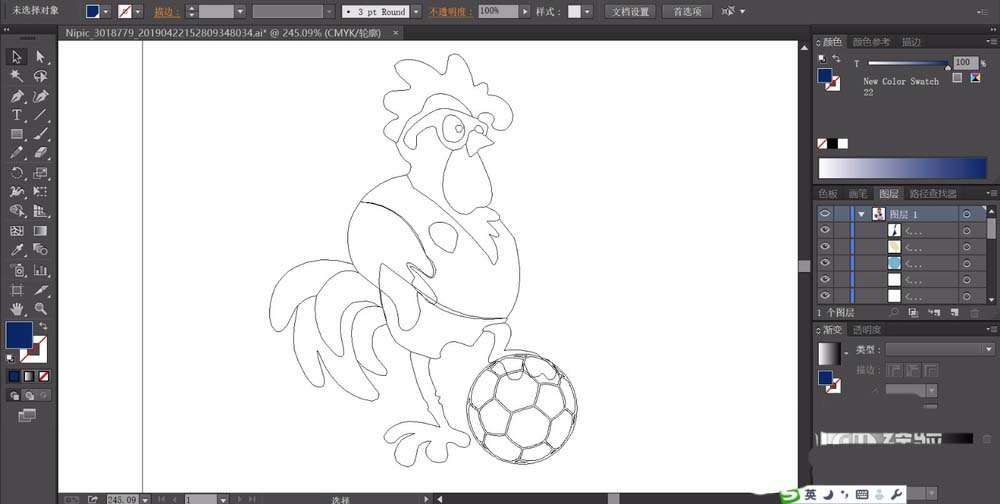Screen dimensions: 1000x504
Task: Hide the first sublayer under 图层 1
Action: pyautogui.click(x=825, y=230)
